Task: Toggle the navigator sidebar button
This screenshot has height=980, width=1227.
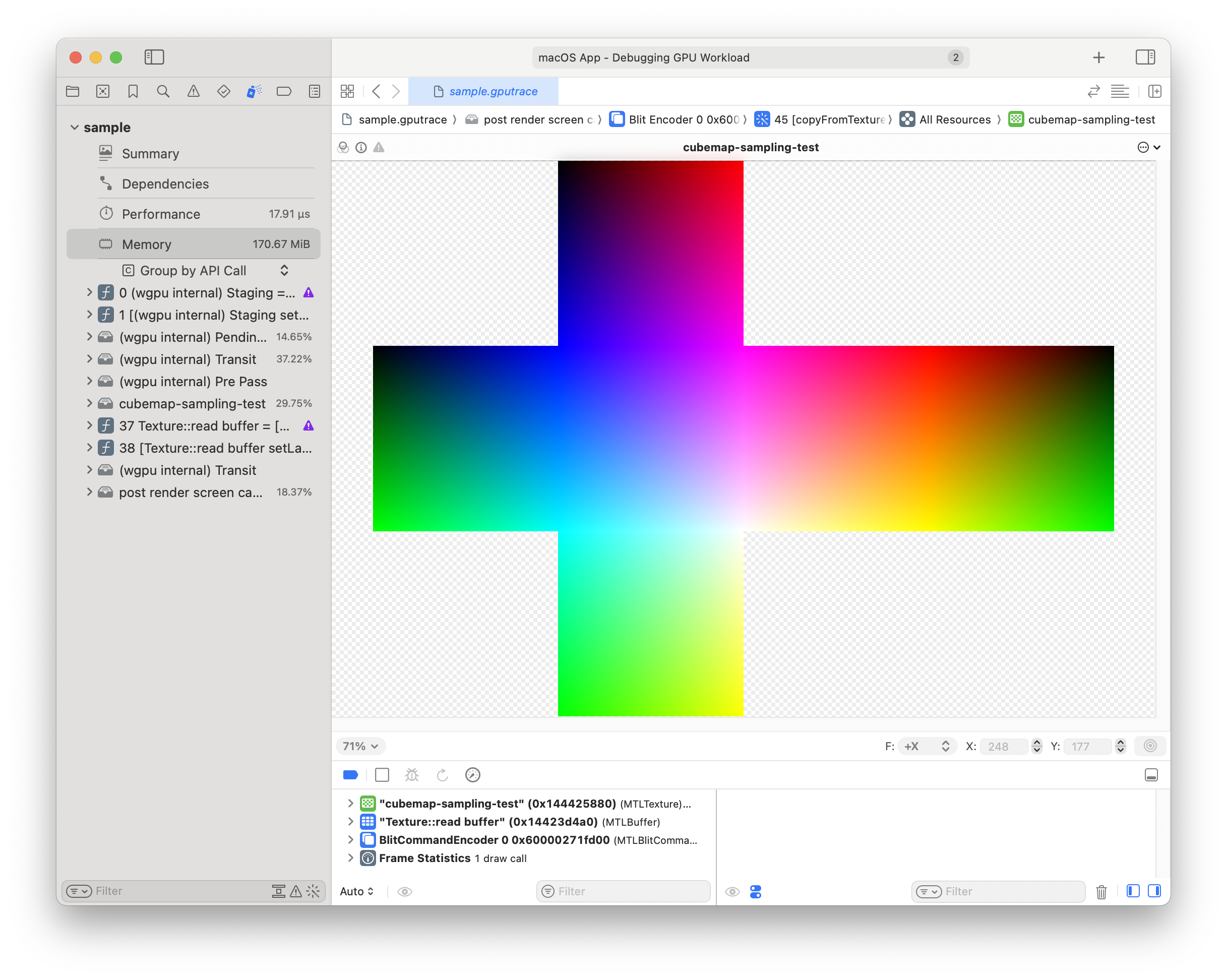Action: (x=154, y=57)
